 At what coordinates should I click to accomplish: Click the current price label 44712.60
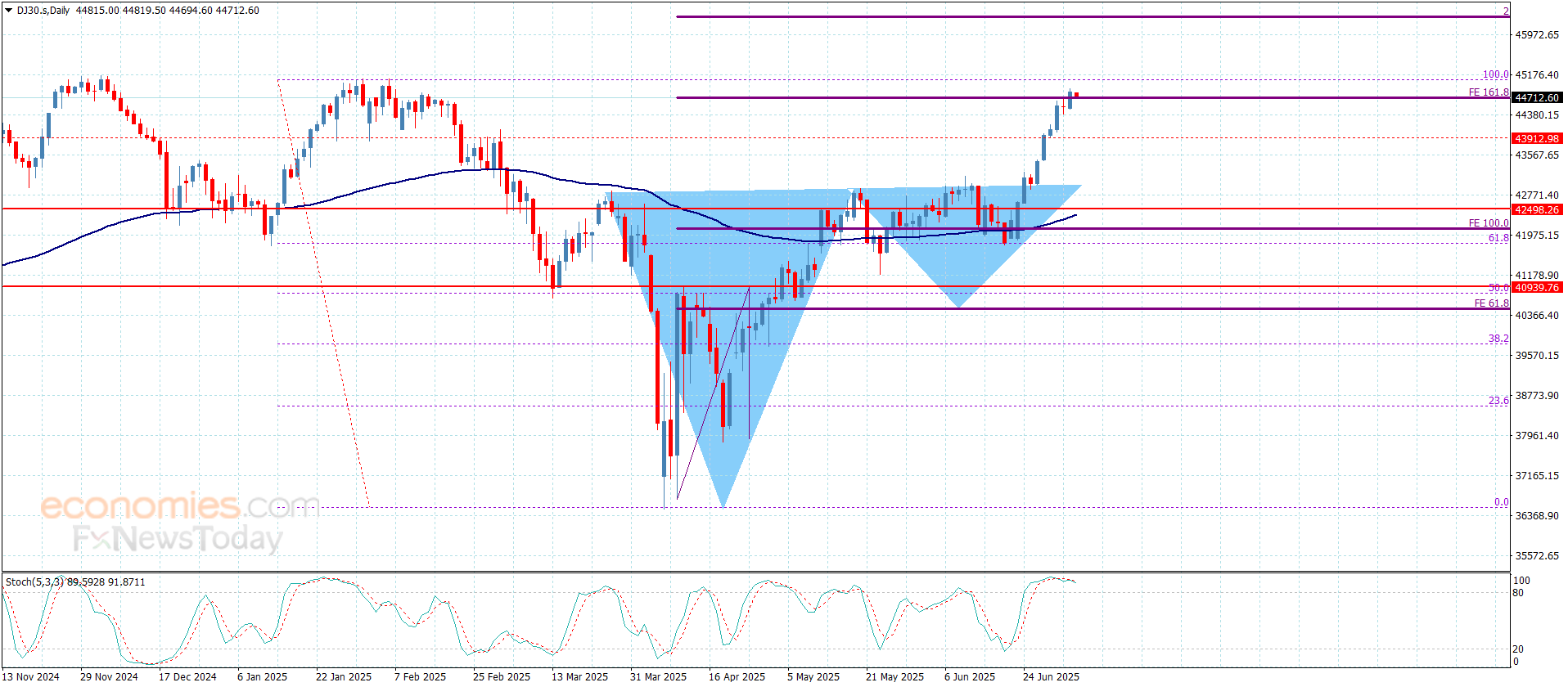click(1536, 98)
